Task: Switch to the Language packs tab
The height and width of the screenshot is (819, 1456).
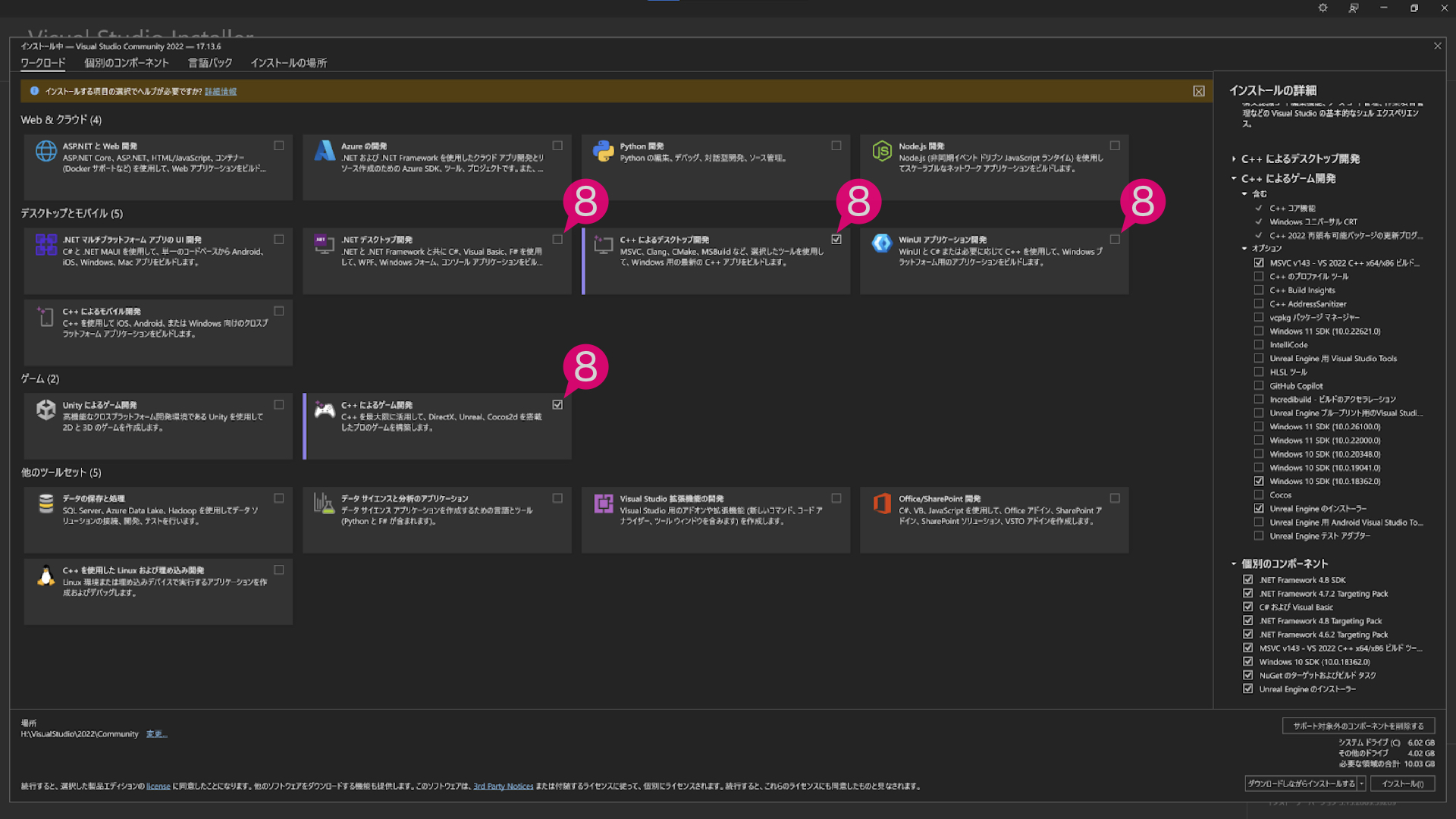Action: point(210,63)
